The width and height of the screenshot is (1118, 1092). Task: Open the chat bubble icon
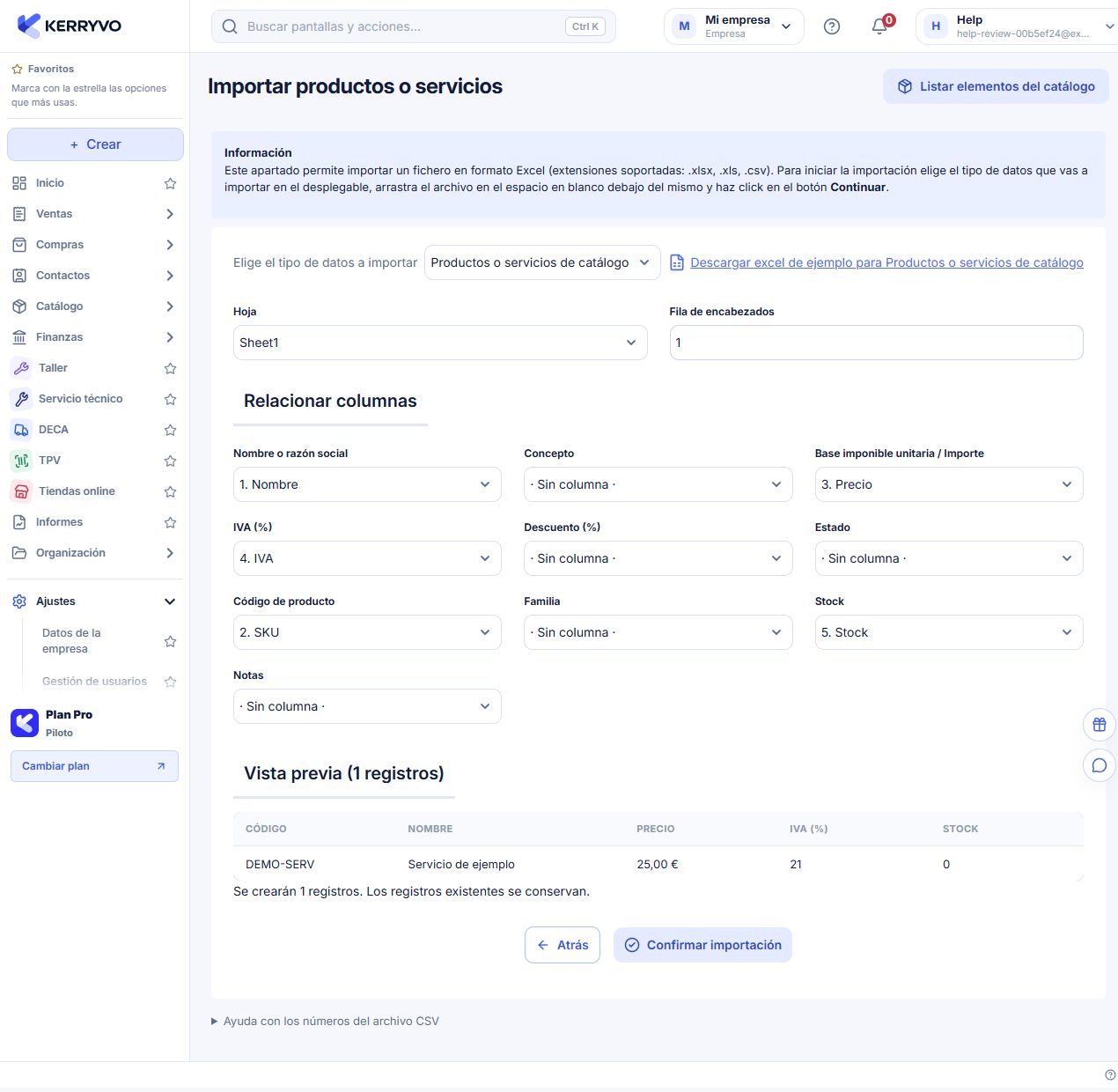tap(1100, 765)
